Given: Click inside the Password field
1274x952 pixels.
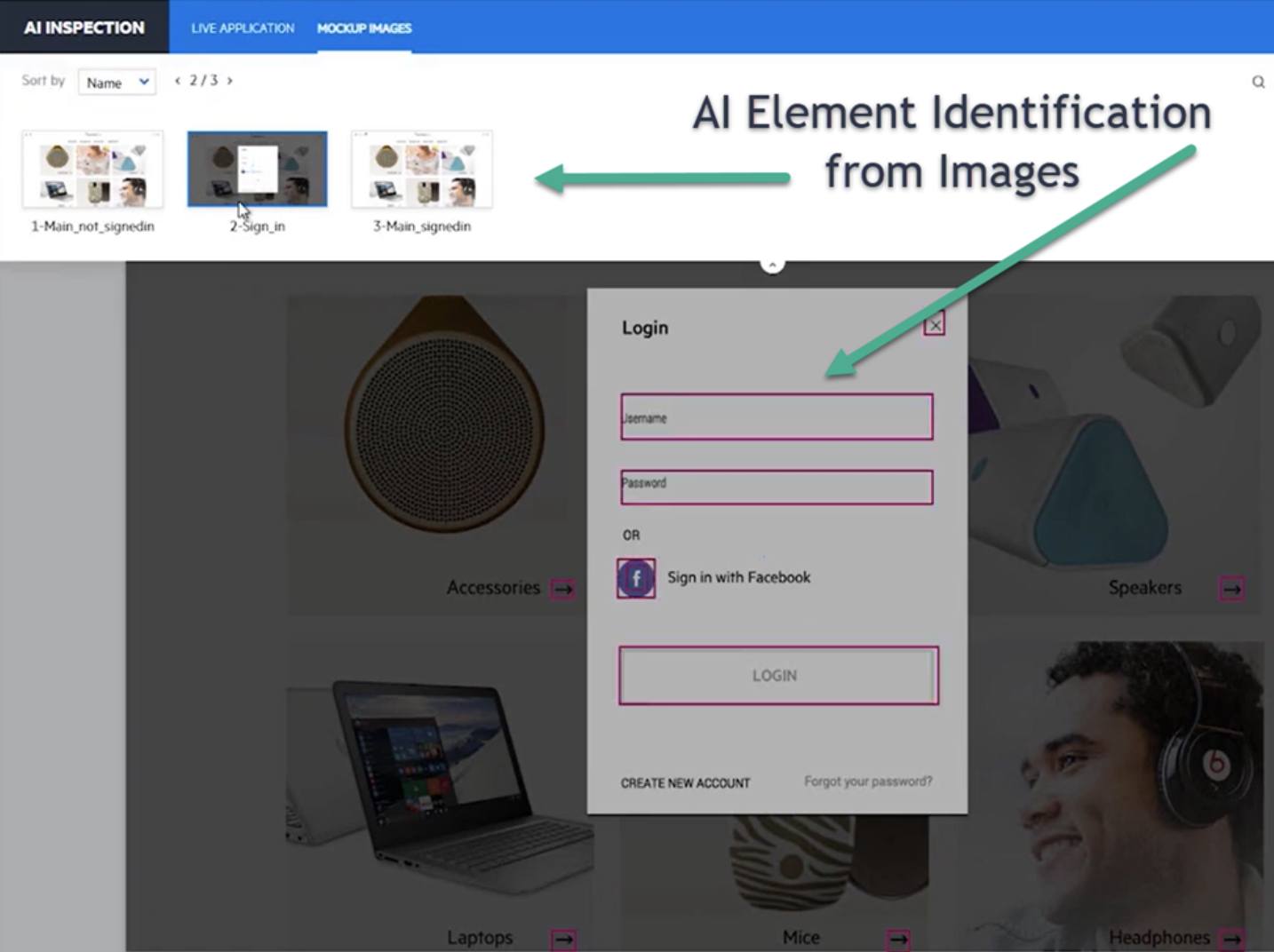Looking at the screenshot, I should coord(776,487).
